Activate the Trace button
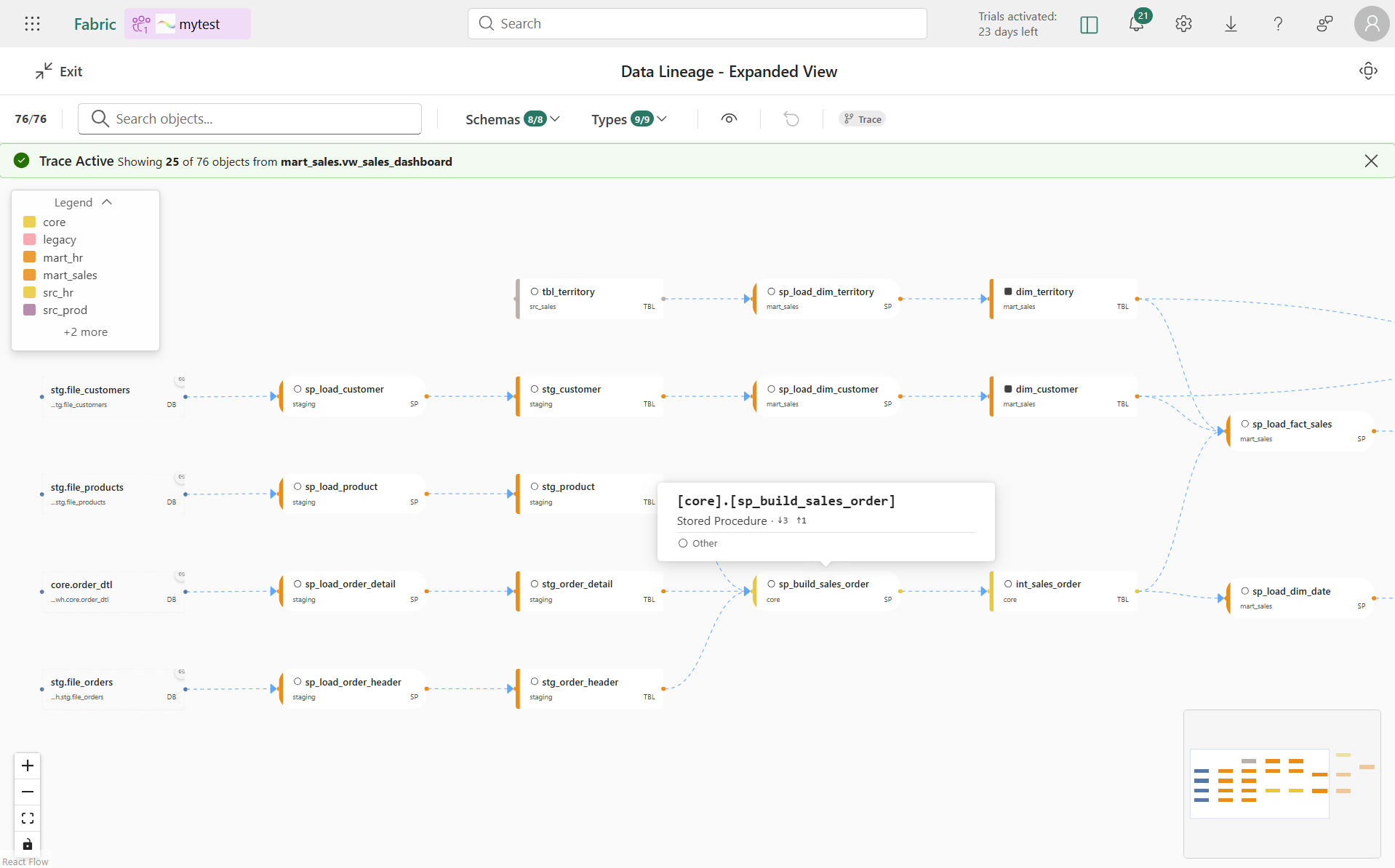Viewport: 1395px width, 868px height. pos(862,118)
